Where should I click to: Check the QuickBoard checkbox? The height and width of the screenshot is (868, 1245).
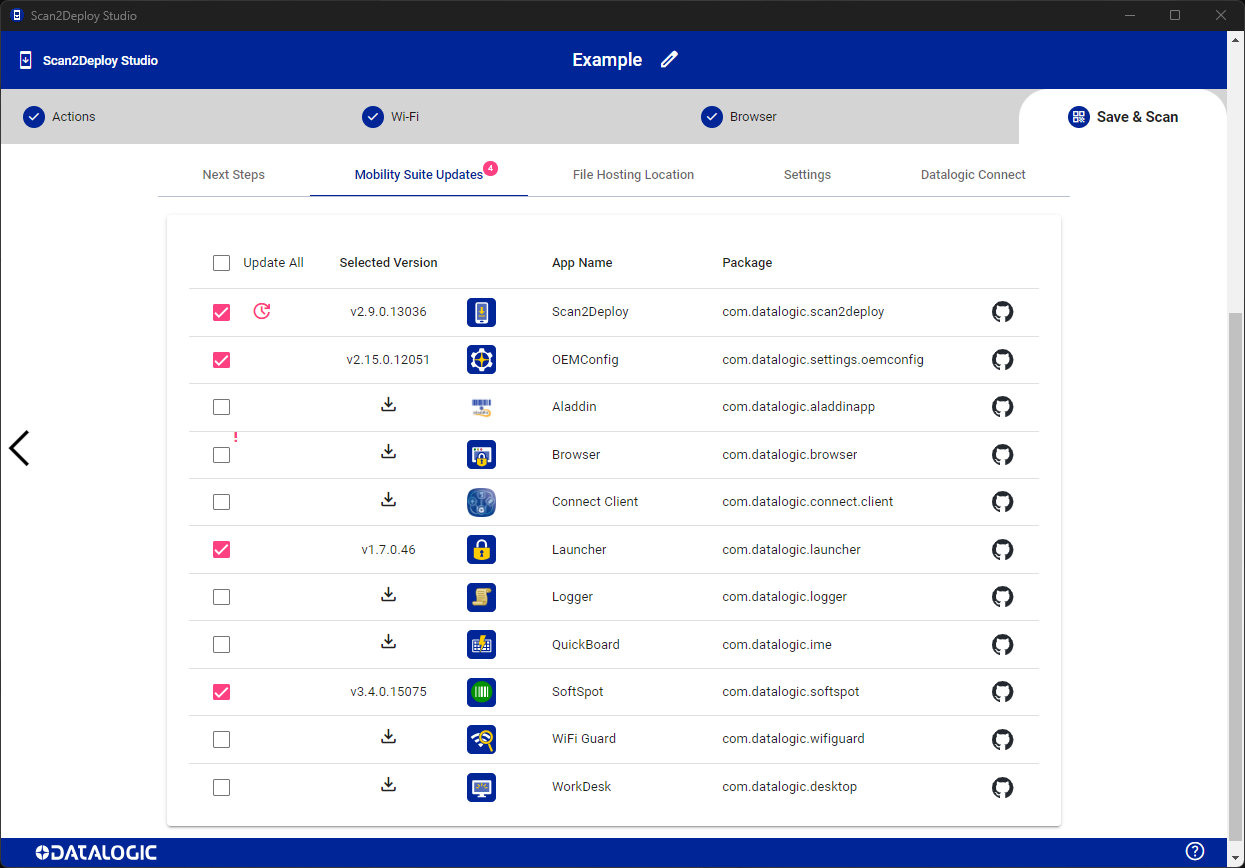coord(221,645)
